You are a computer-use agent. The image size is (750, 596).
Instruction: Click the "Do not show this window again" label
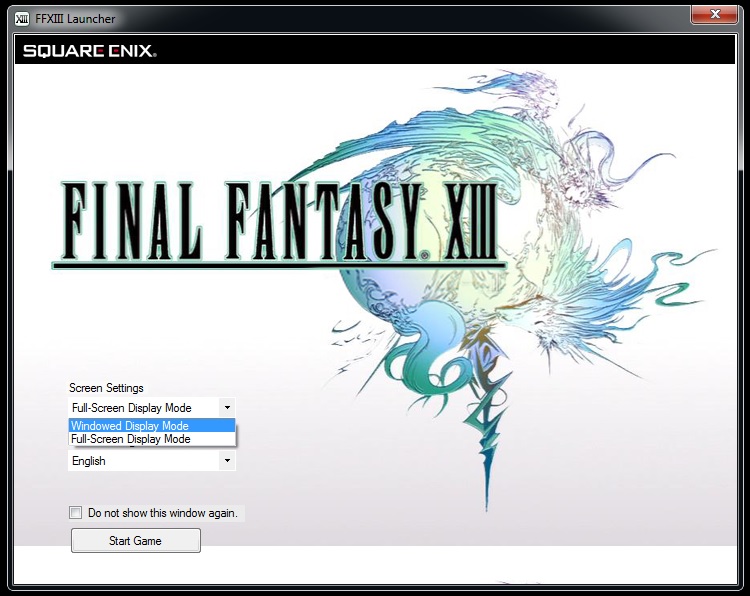[162, 513]
